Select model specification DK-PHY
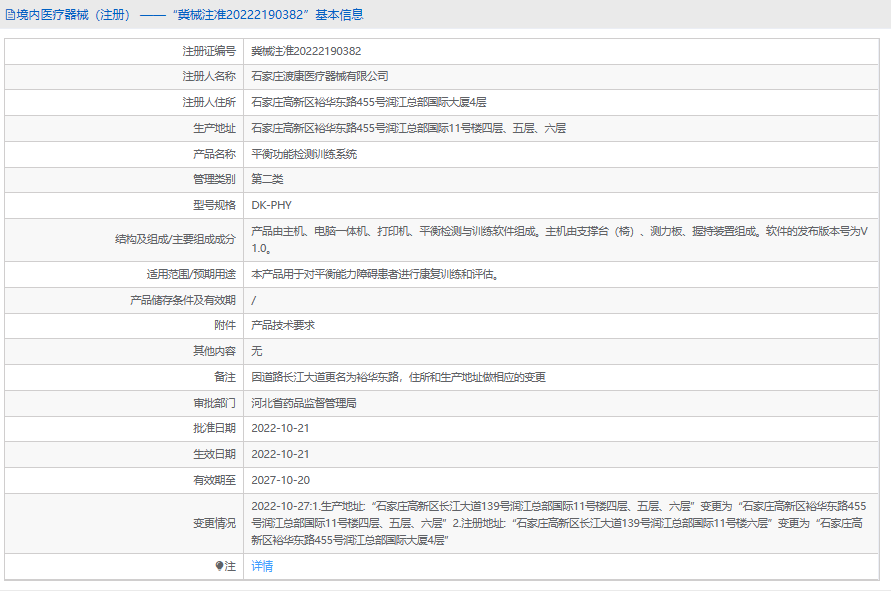The width and height of the screenshot is (891, 591). coord(272,205)
